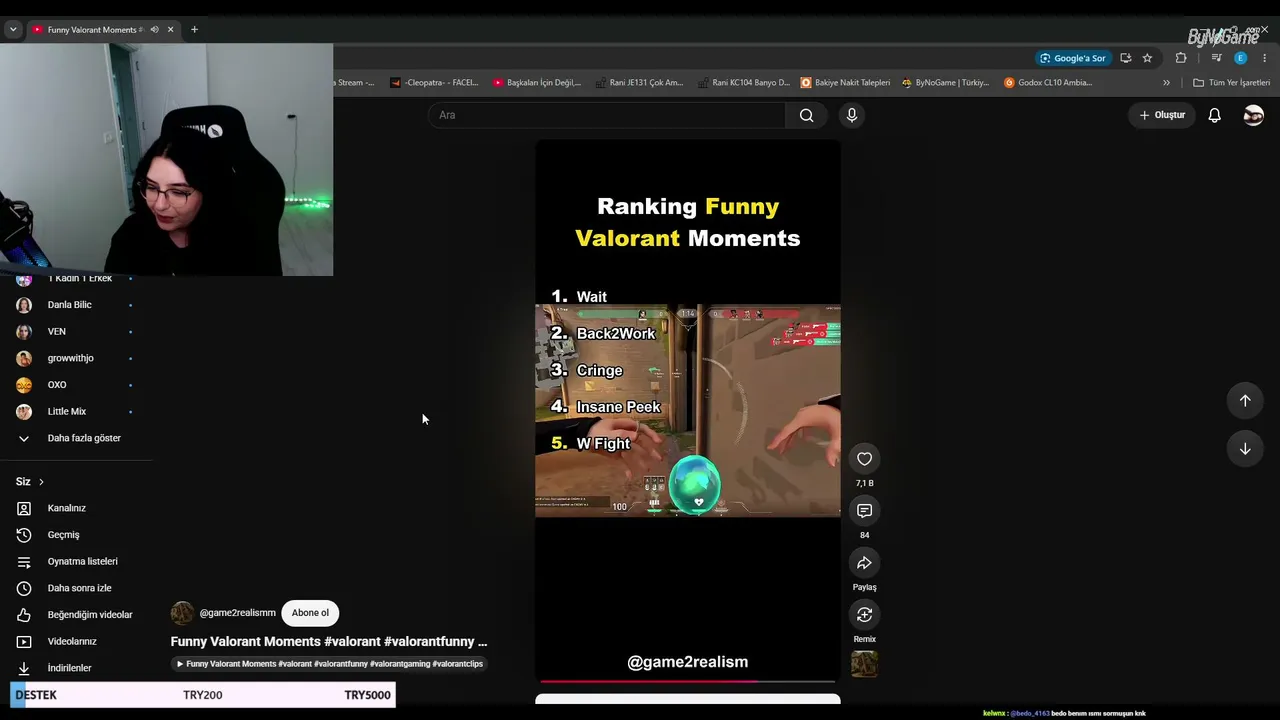Open the comments on this short
The image size is (1280, 720).
[864, 511]
